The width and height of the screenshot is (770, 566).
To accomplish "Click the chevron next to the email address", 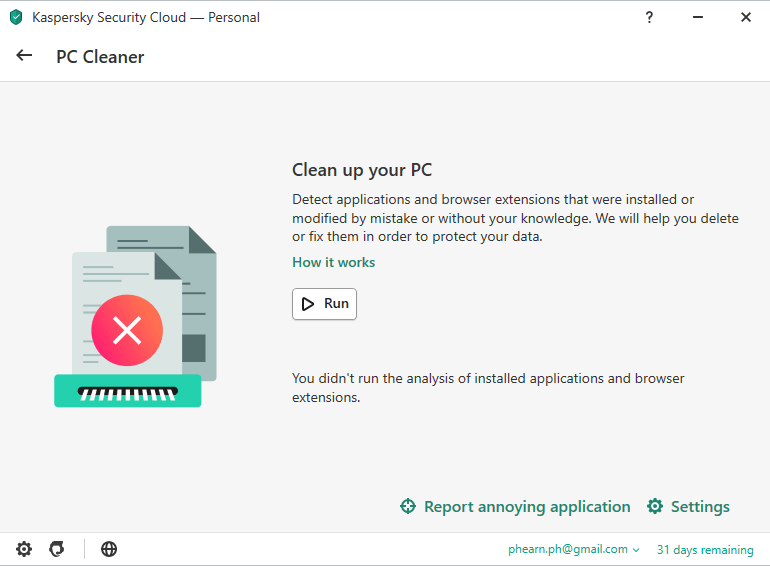I will tap(636, 550).
